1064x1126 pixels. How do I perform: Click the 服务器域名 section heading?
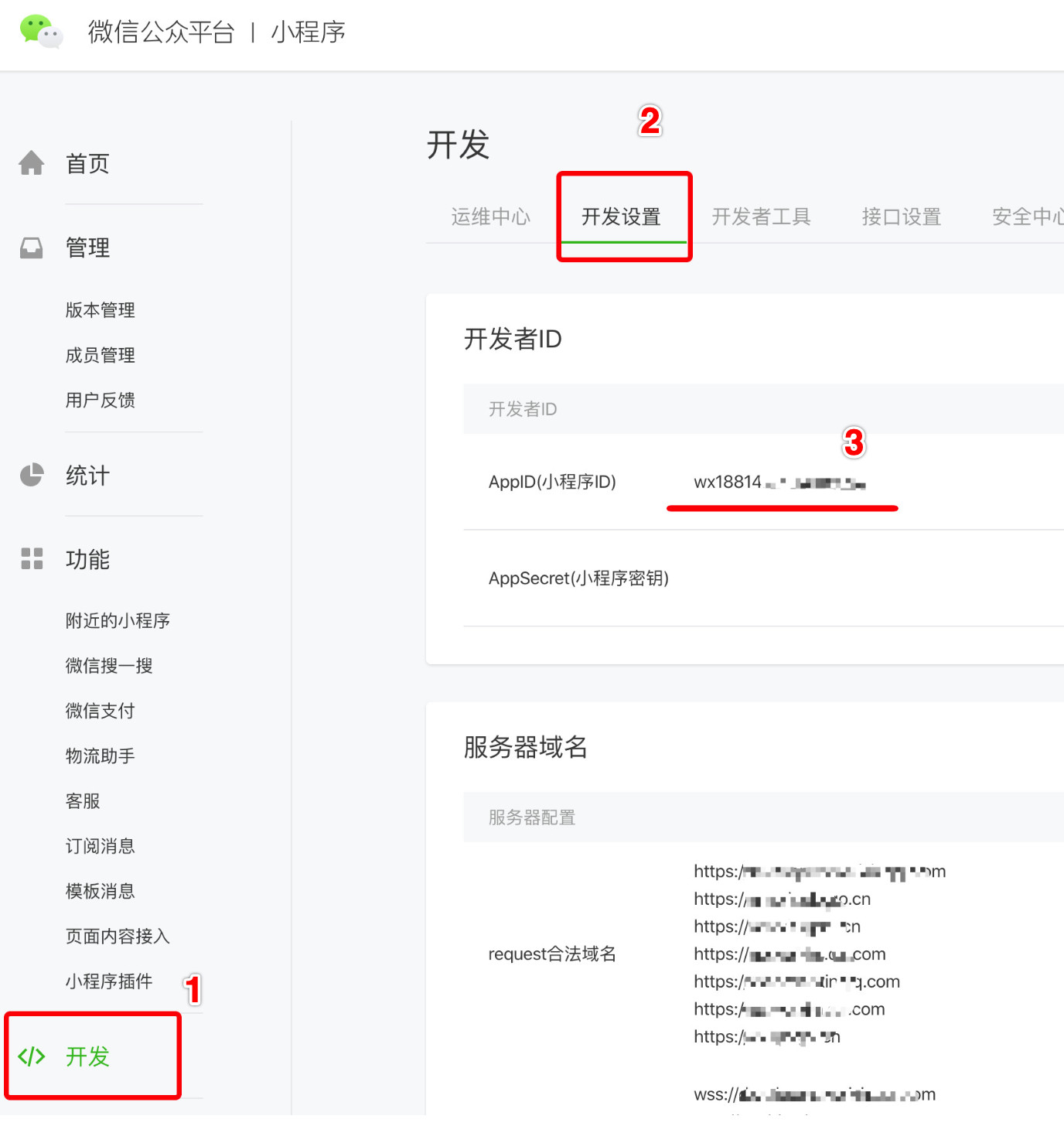526,747
